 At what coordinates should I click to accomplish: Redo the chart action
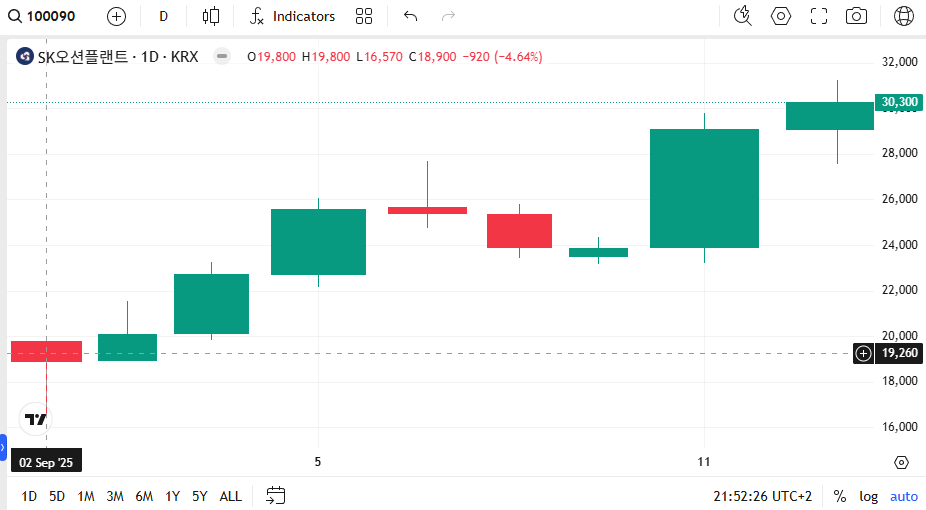[449, 17]
